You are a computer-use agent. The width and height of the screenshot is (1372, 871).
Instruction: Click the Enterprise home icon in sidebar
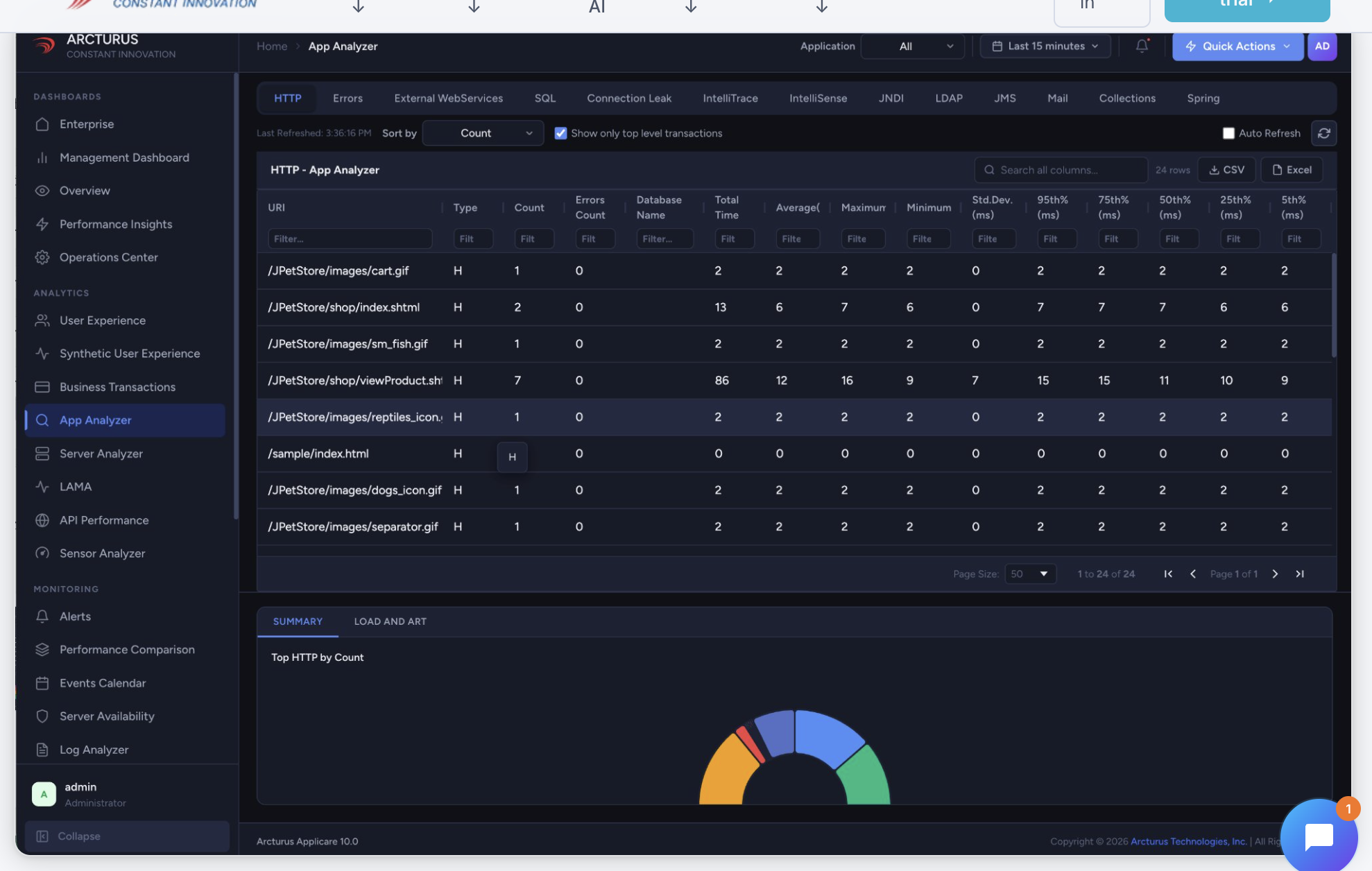(42, 124)
